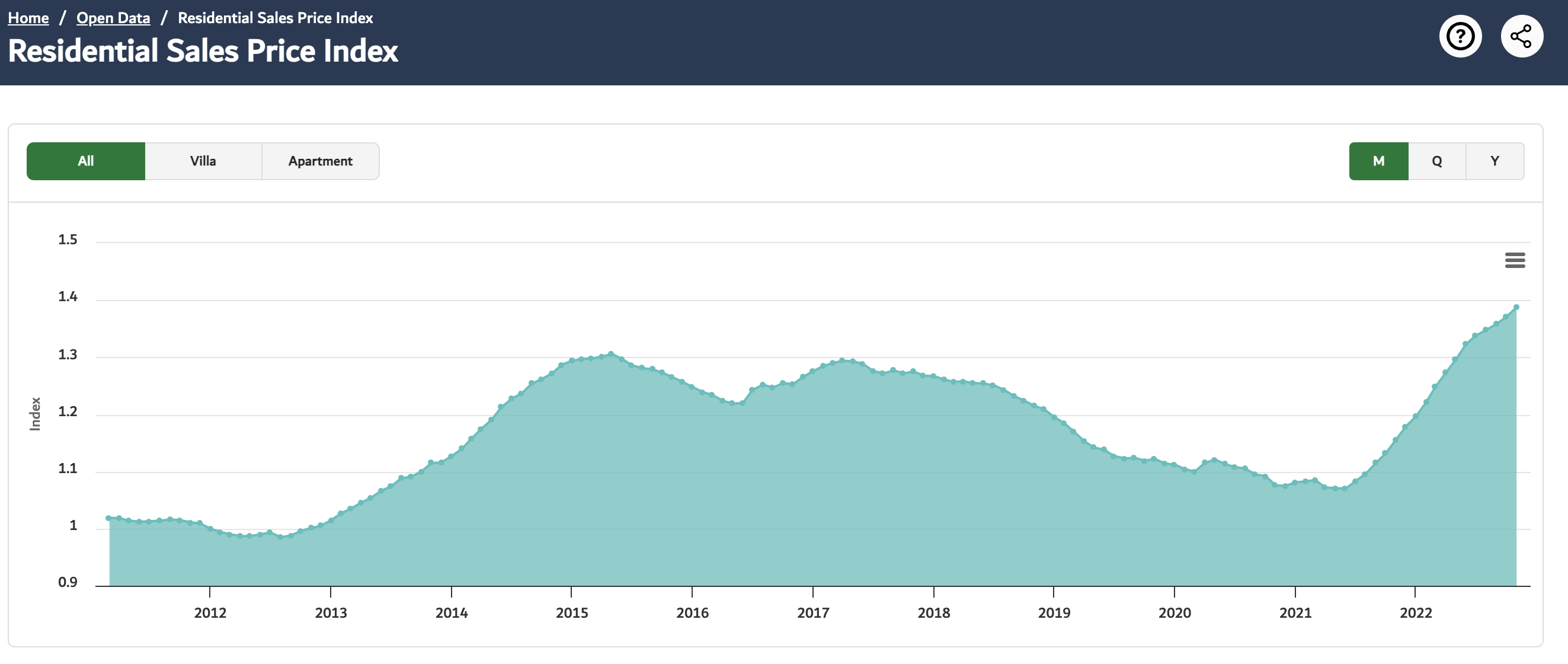1568x664 pixels.
Task: Click Residential Sales Price Index breadcrumb text
Action: [x=275, y=18]
